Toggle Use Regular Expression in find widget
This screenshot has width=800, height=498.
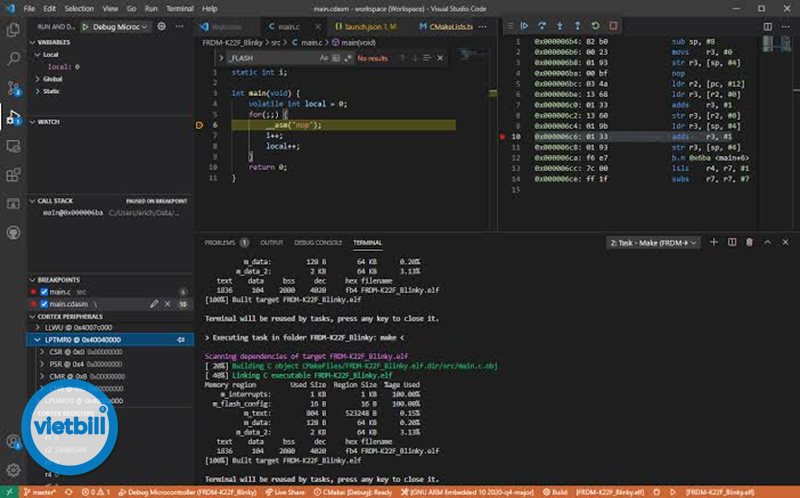tap(347, 58)
